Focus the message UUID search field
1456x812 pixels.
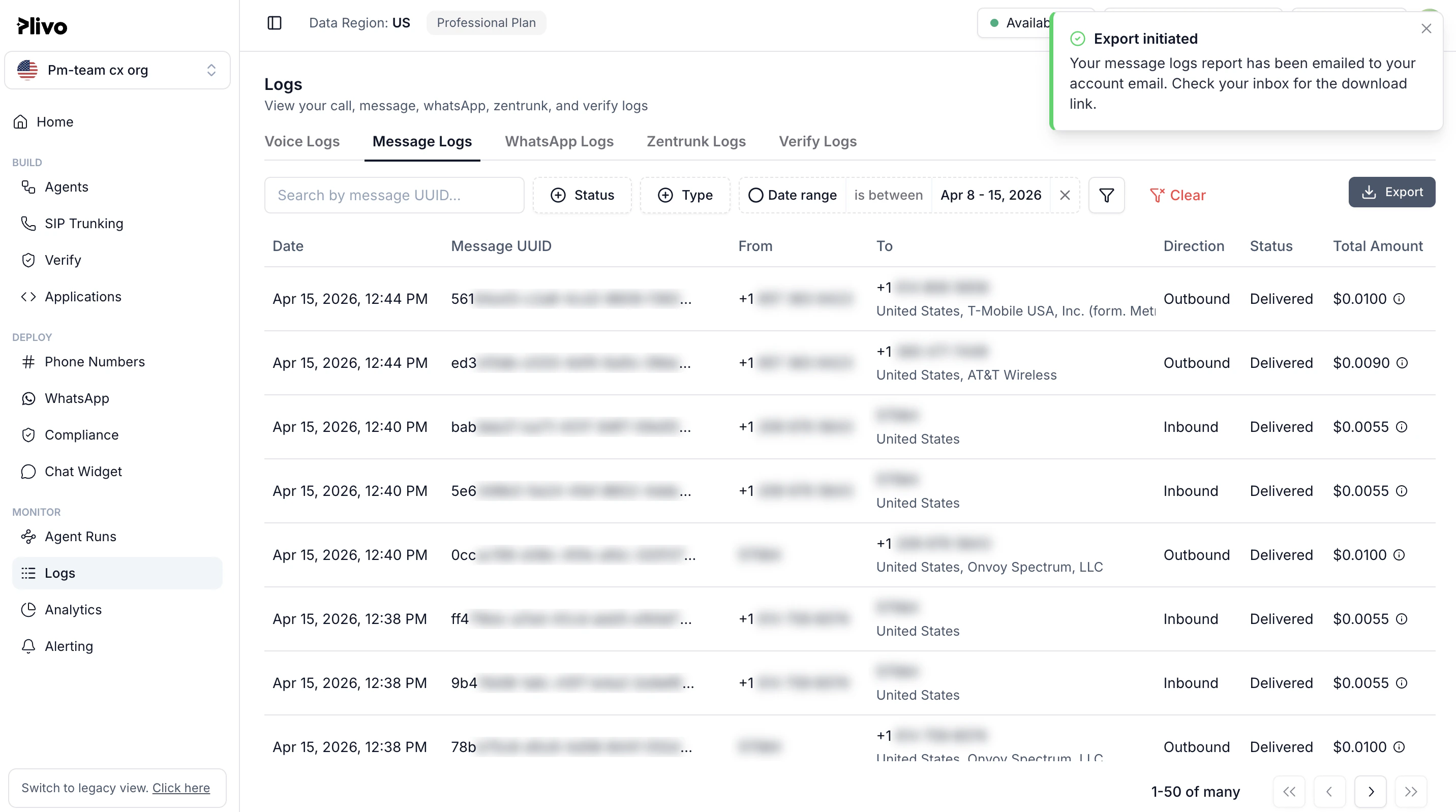pos(394,196)
